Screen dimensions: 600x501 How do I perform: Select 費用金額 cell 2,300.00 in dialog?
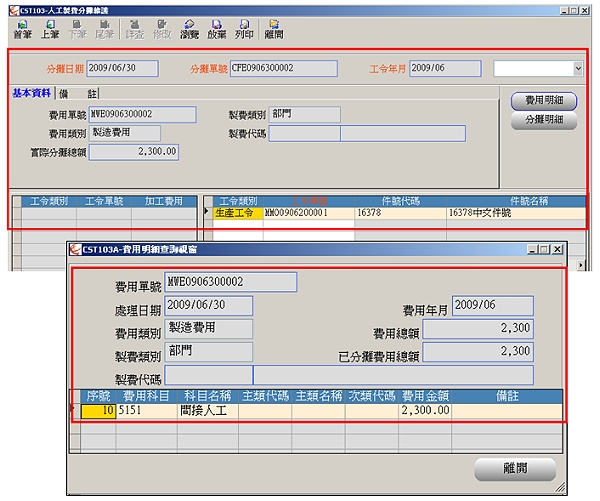[x=425, y=411]
